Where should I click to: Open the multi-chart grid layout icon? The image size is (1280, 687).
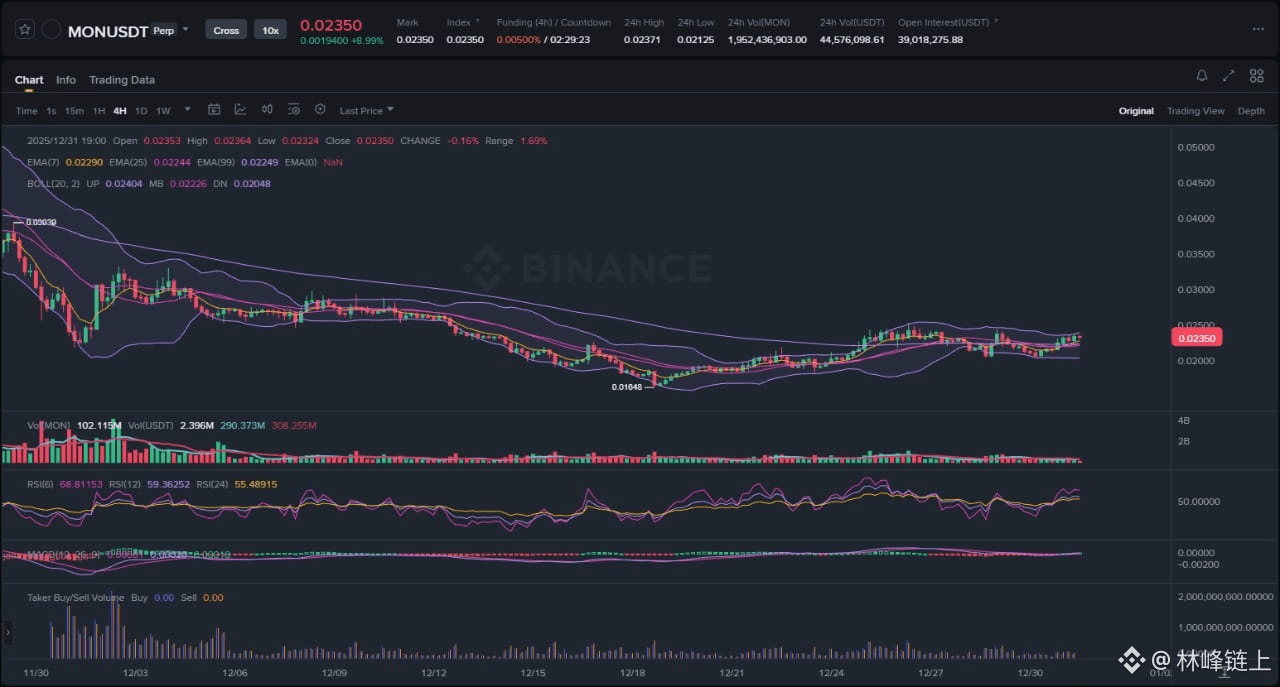1257,76
